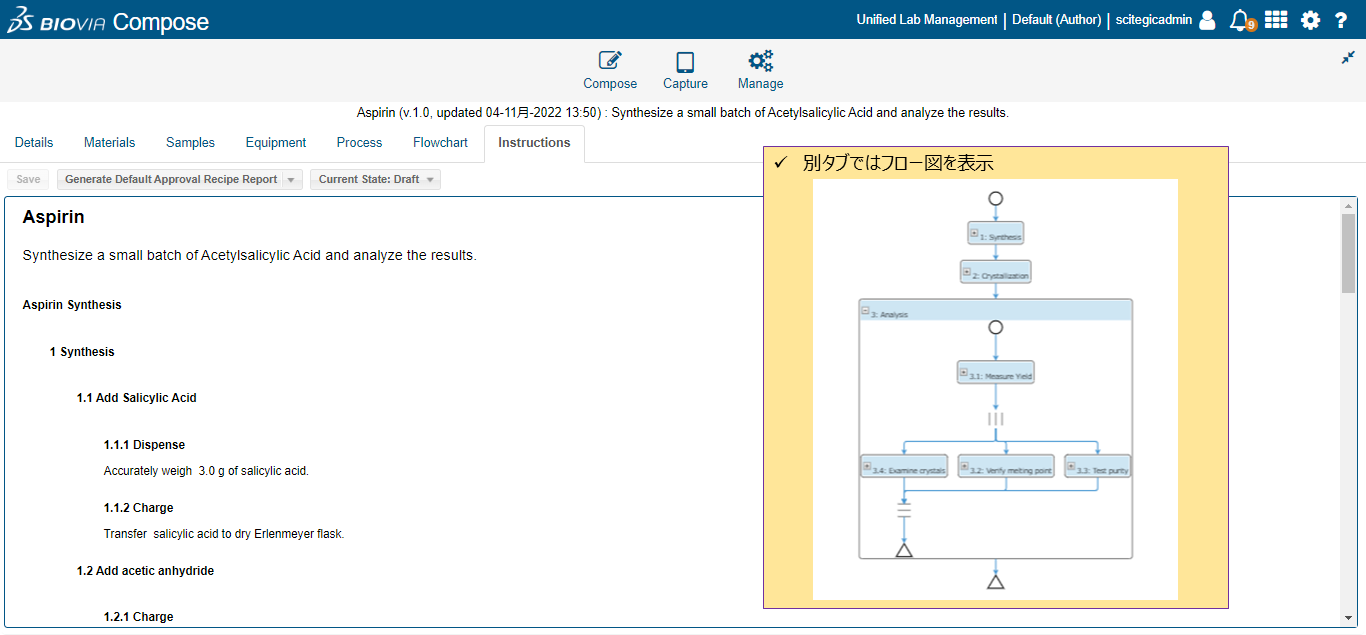The image size is (1366, 635).
Task: Expand the 1: Synthesis flowchart node
Action: click(x=973, y=233)
